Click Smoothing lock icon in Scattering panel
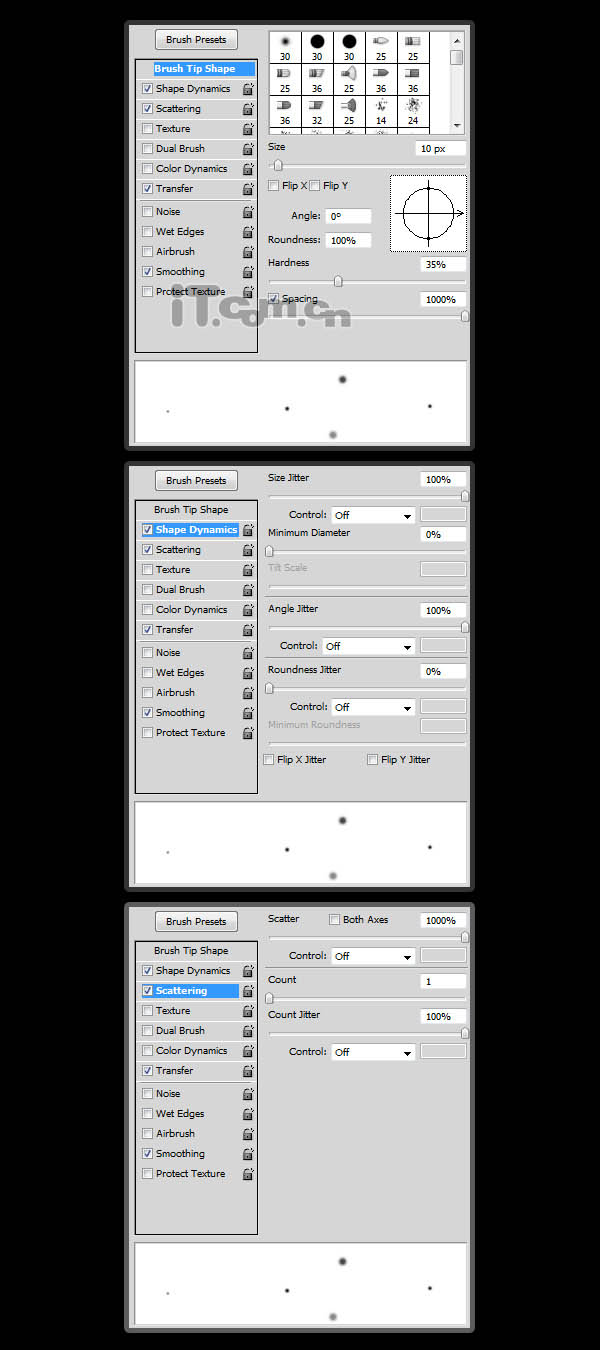The width and height of the screenshot is (600, 1350). click(x=247, y=1154)
